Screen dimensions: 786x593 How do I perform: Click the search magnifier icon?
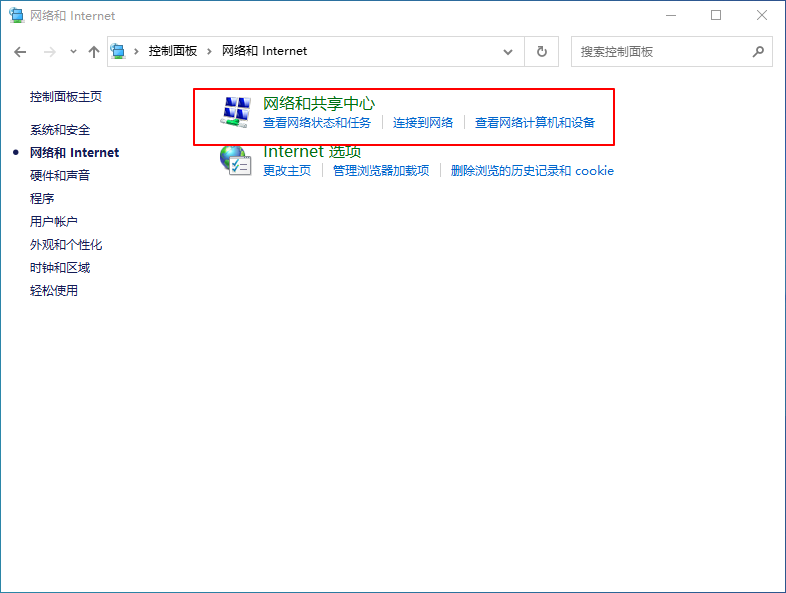[757, 51]
